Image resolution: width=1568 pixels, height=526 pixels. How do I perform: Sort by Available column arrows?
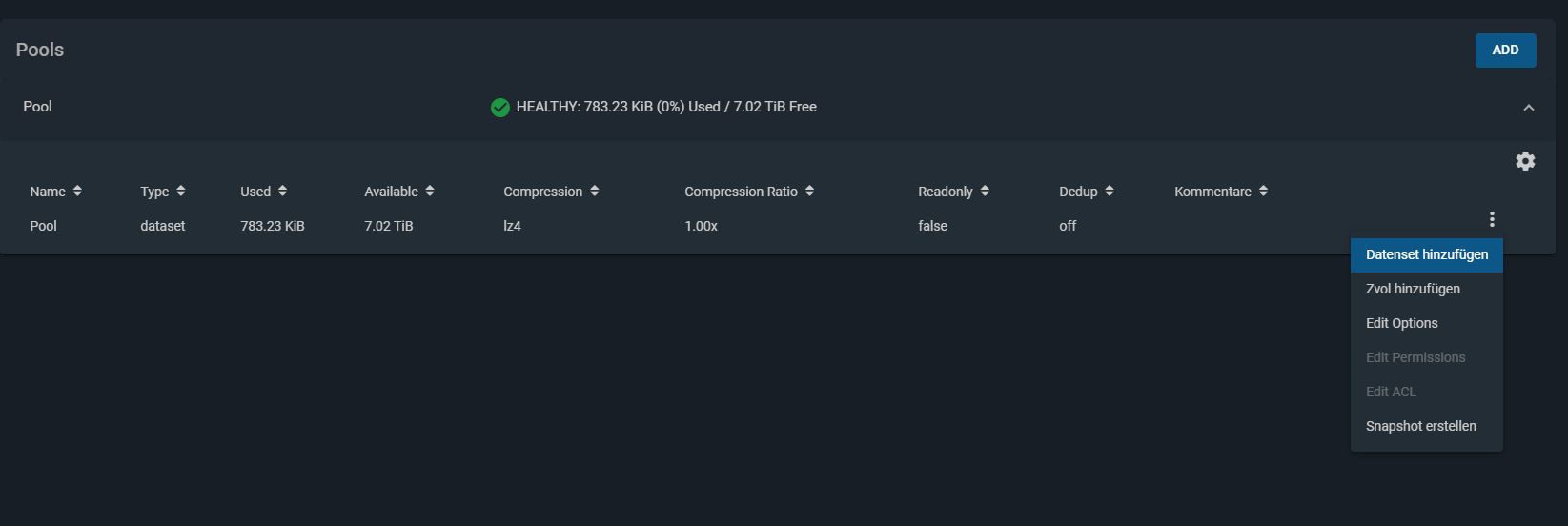tap(430, 191)
